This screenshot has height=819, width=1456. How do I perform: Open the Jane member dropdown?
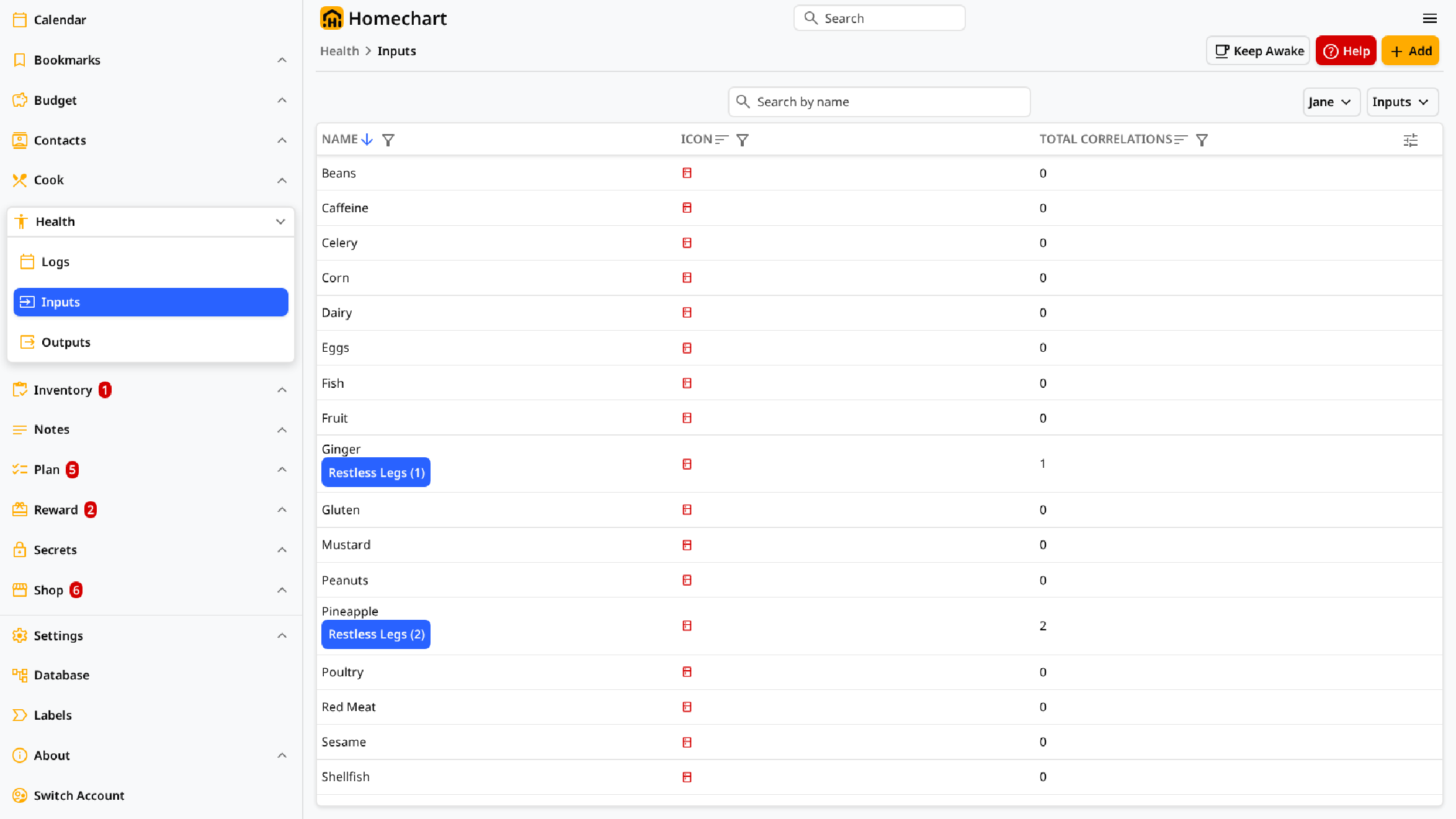pos(1331,102)
